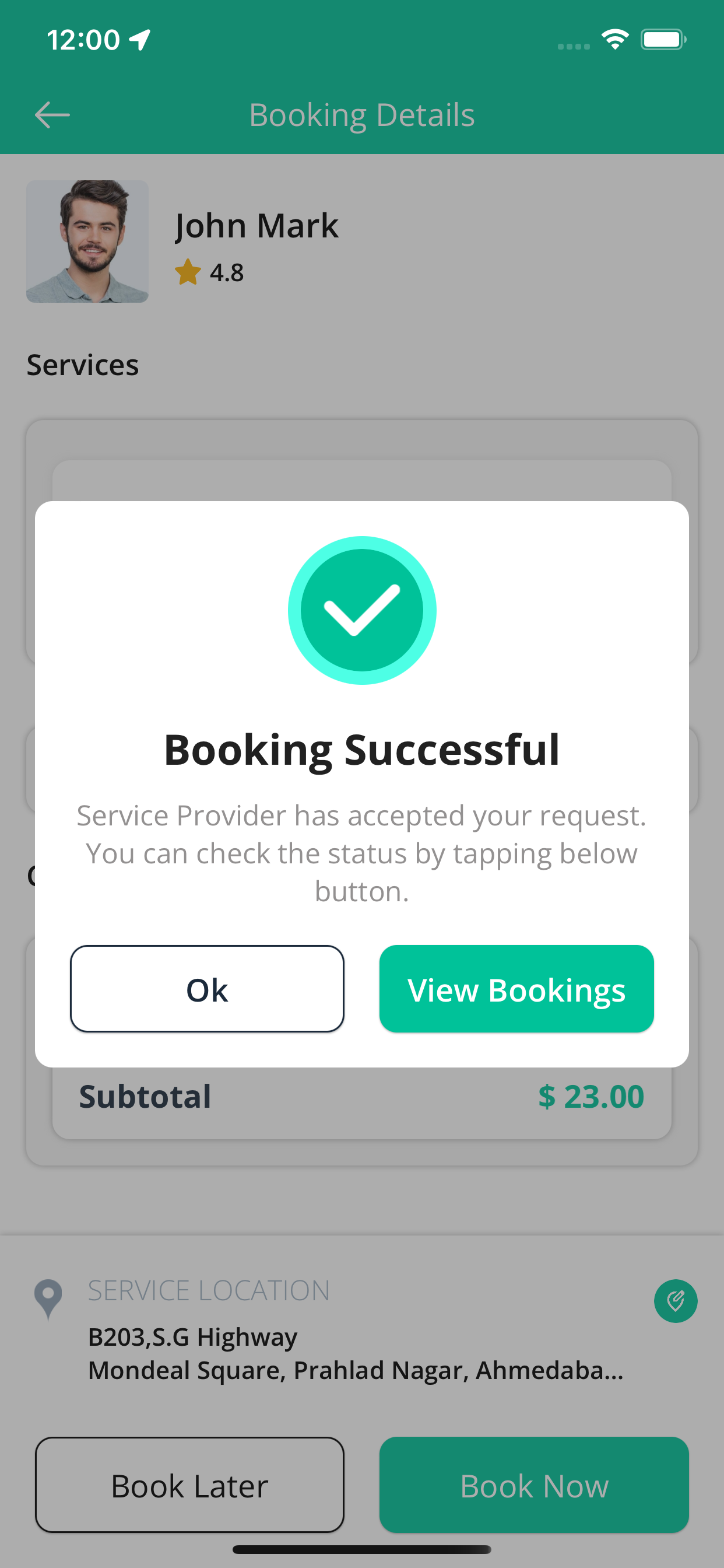The image size is (724, 1568).
Task: Tap the home indicator bar
Action: (362, 1549)
